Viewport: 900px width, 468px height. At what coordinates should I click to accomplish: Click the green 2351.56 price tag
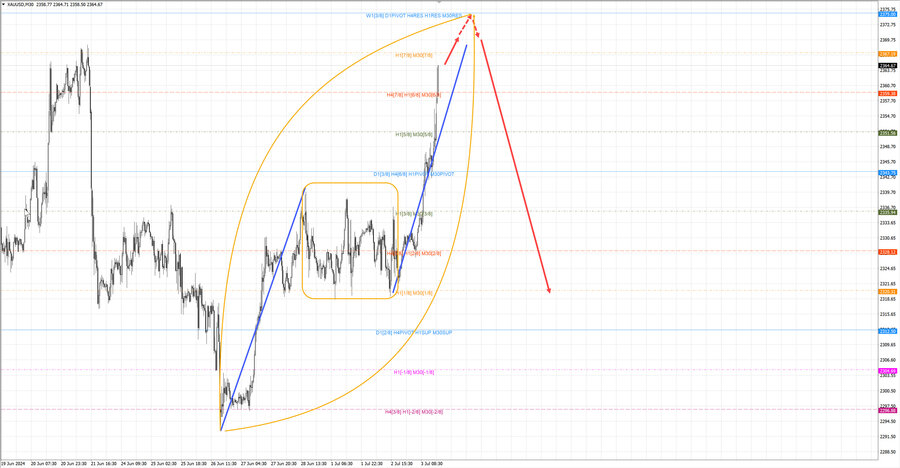coord(887,133)
